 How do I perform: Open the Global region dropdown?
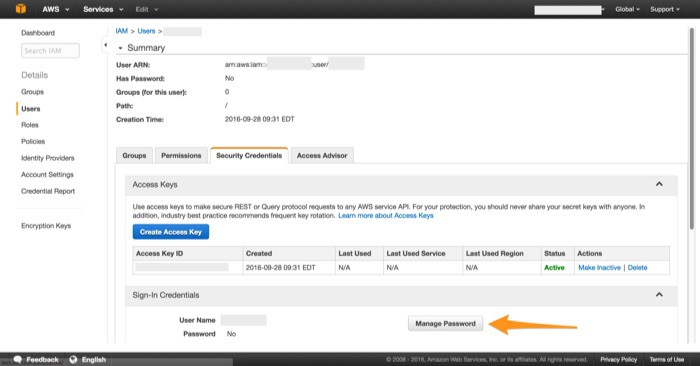[627, 9]
